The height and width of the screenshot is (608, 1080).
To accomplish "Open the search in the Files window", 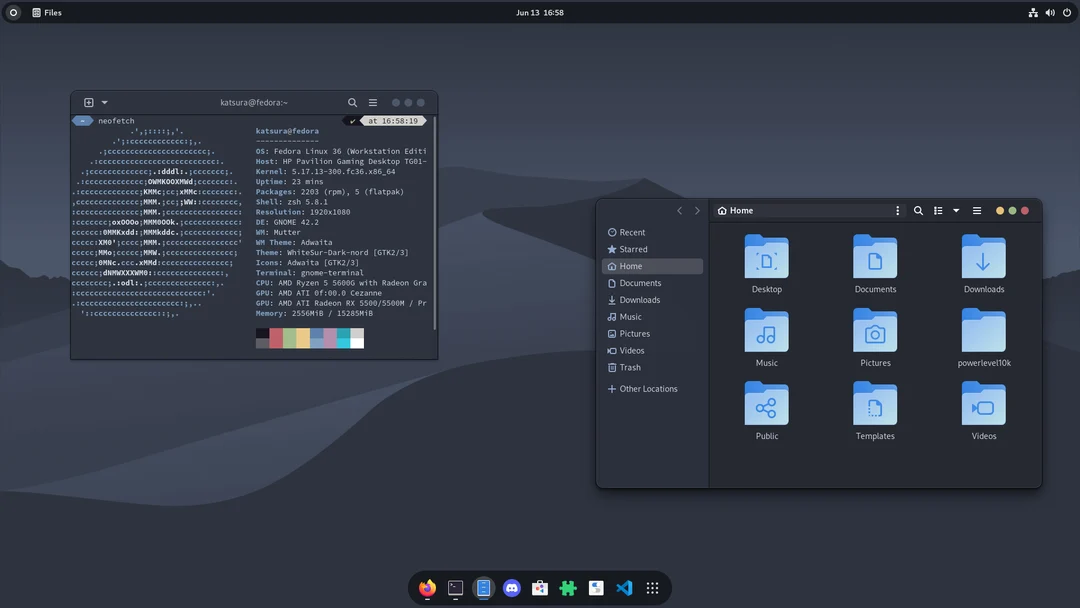I will [918, 210].
